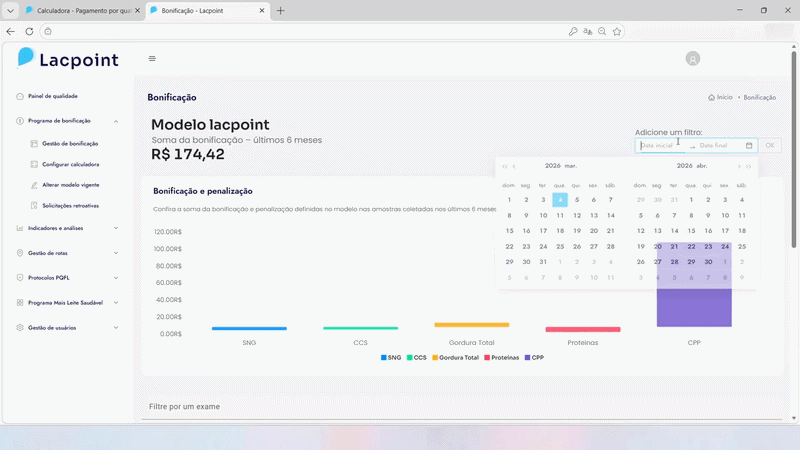Open the 2026 year selector for março
Viewport: 800px width, 450px height.
click(553, 166)
